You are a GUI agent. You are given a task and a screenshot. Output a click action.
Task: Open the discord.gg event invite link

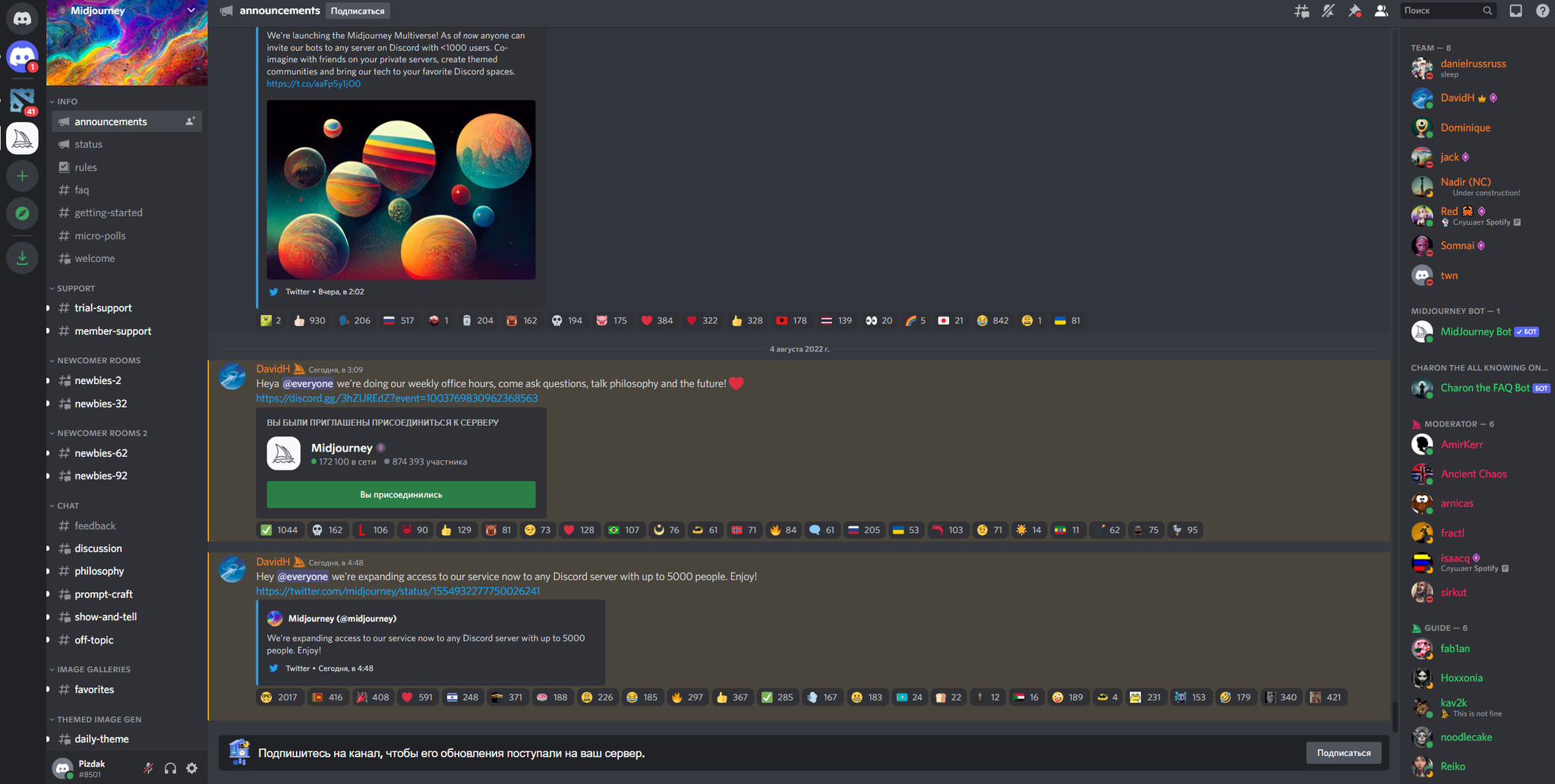click(396, 398)
